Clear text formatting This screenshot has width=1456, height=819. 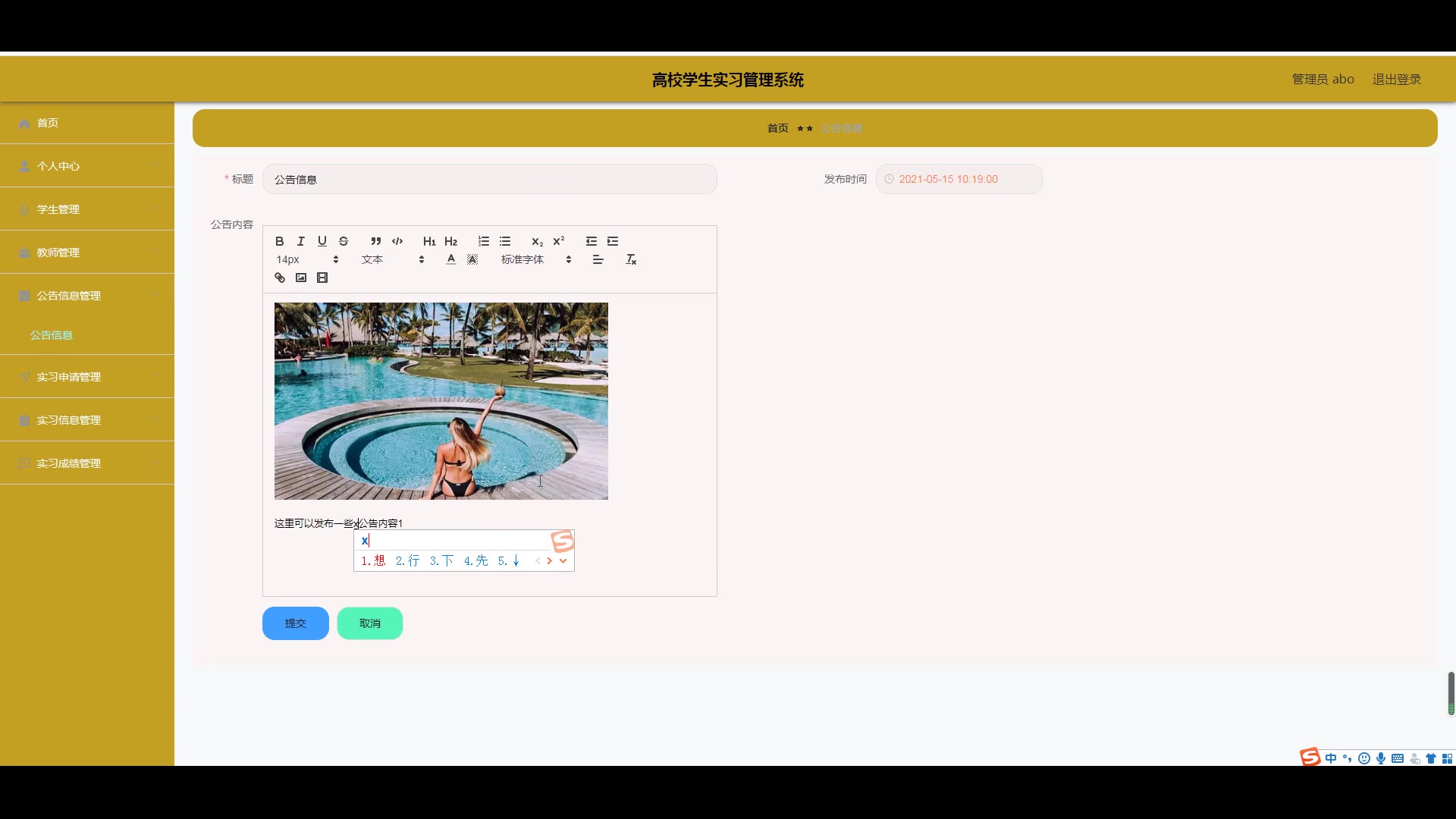631,259
